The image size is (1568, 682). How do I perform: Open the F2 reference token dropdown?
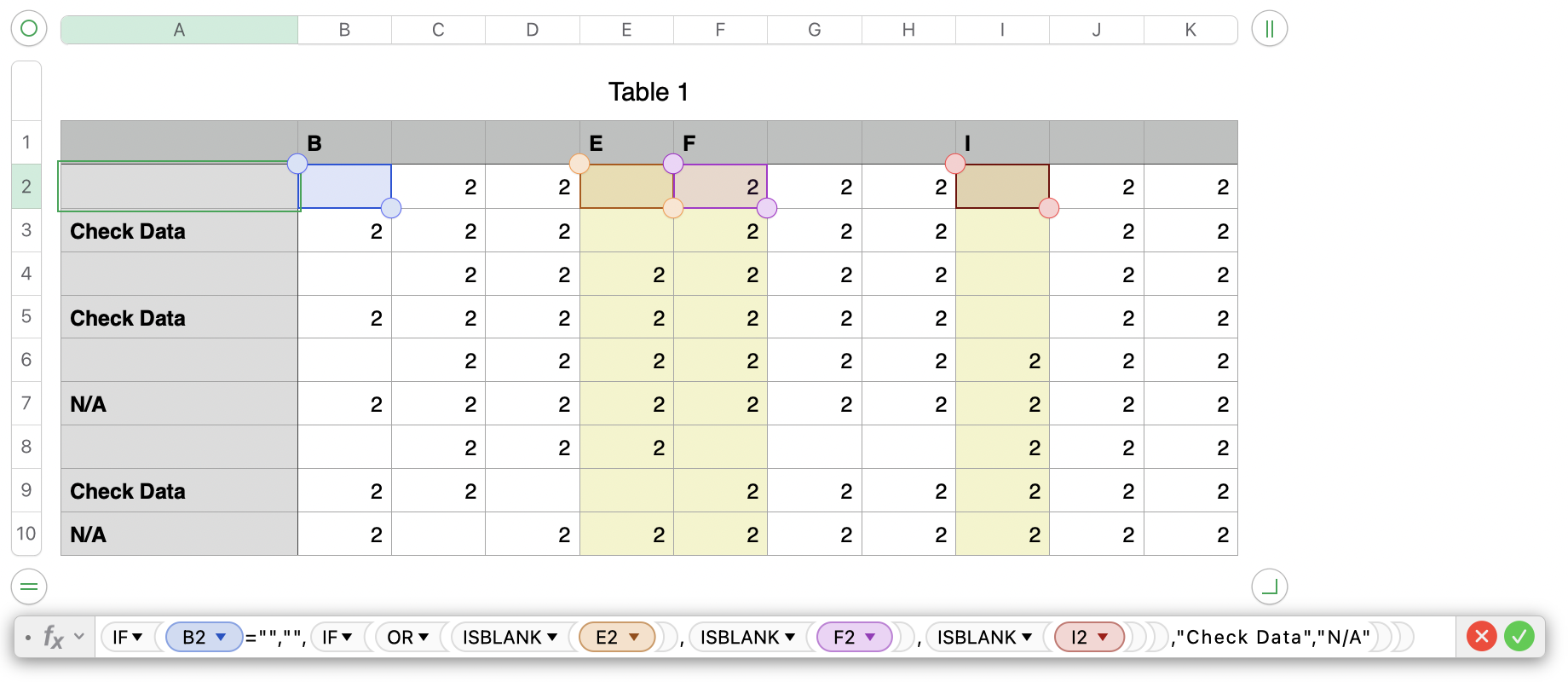point(870,637)
